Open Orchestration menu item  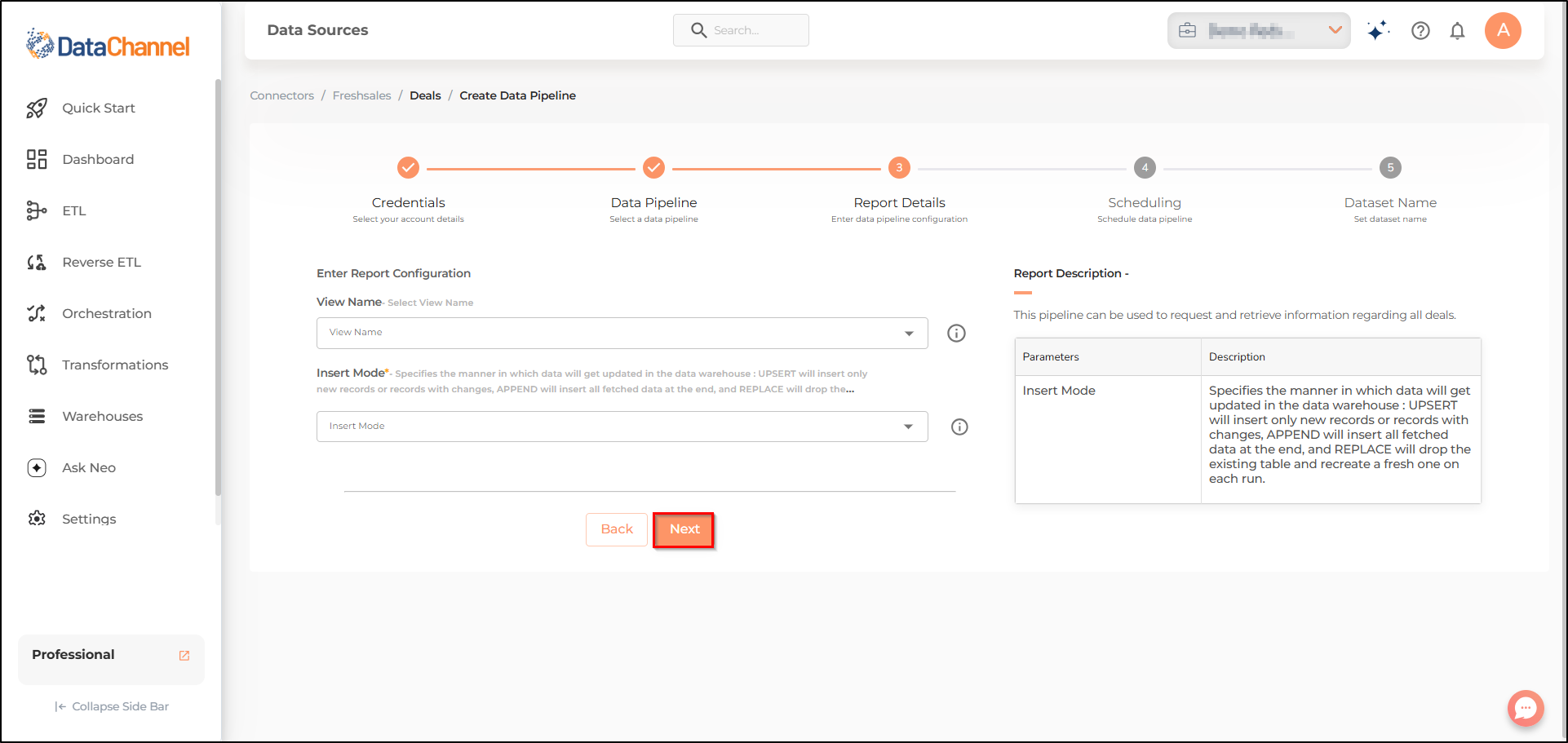107,313
